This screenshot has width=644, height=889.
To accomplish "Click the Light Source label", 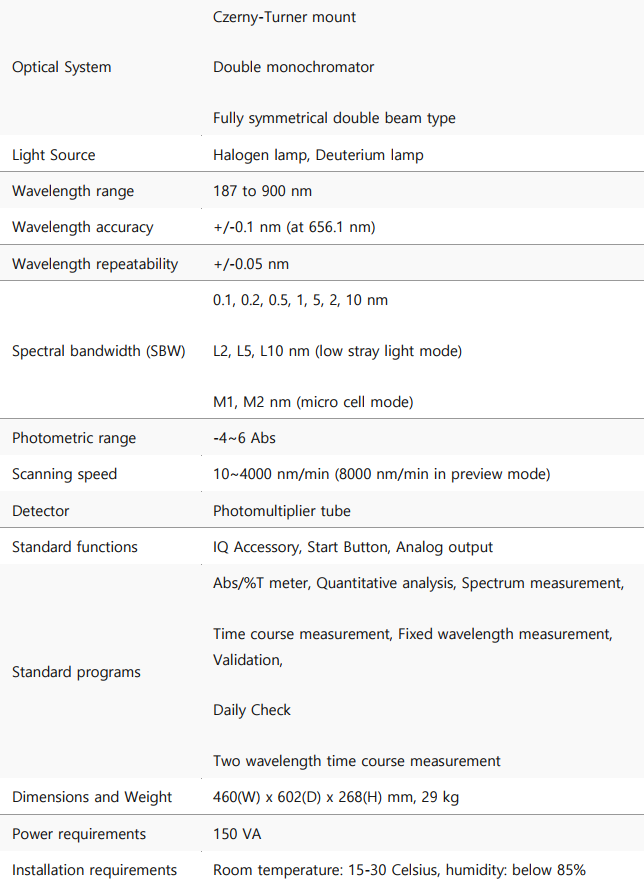I will (54, 155).
